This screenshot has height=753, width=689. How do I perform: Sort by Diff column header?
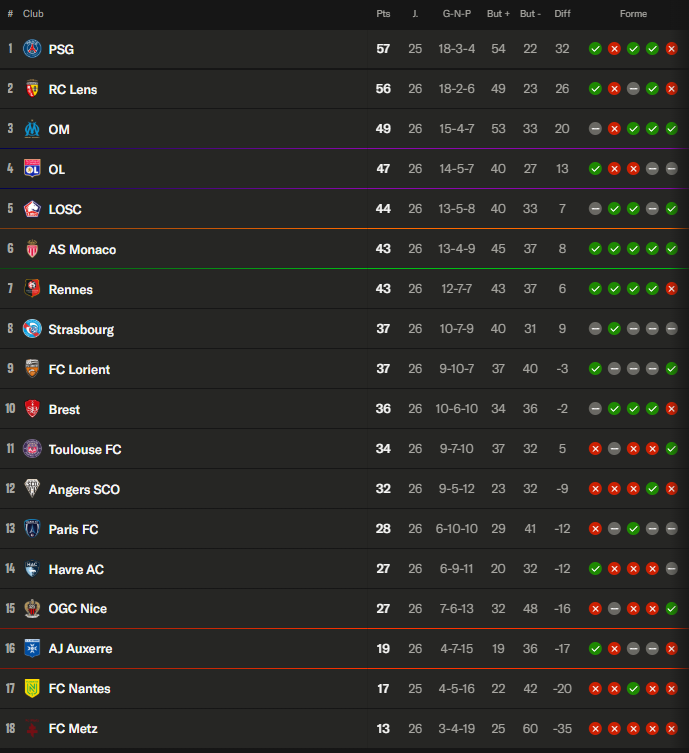point(562,14)
